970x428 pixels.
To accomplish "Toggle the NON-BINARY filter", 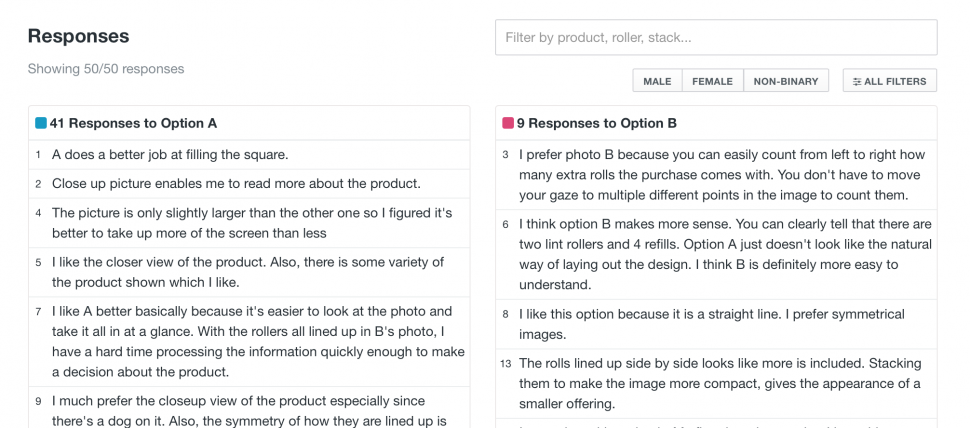I will pyautogui.click(x=786, y=81).
